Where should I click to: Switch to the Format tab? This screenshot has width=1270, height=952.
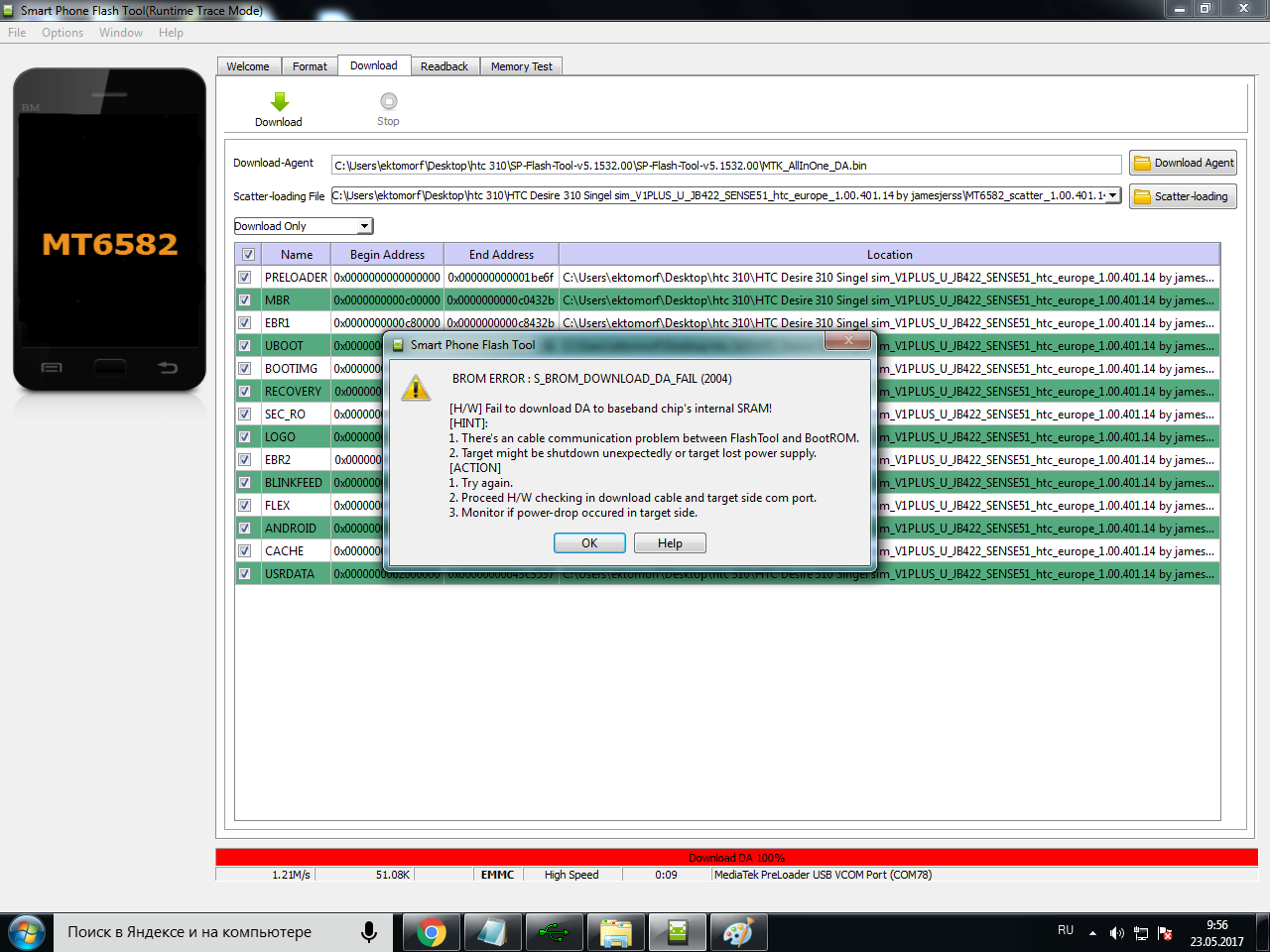click(x=310, y=66)
